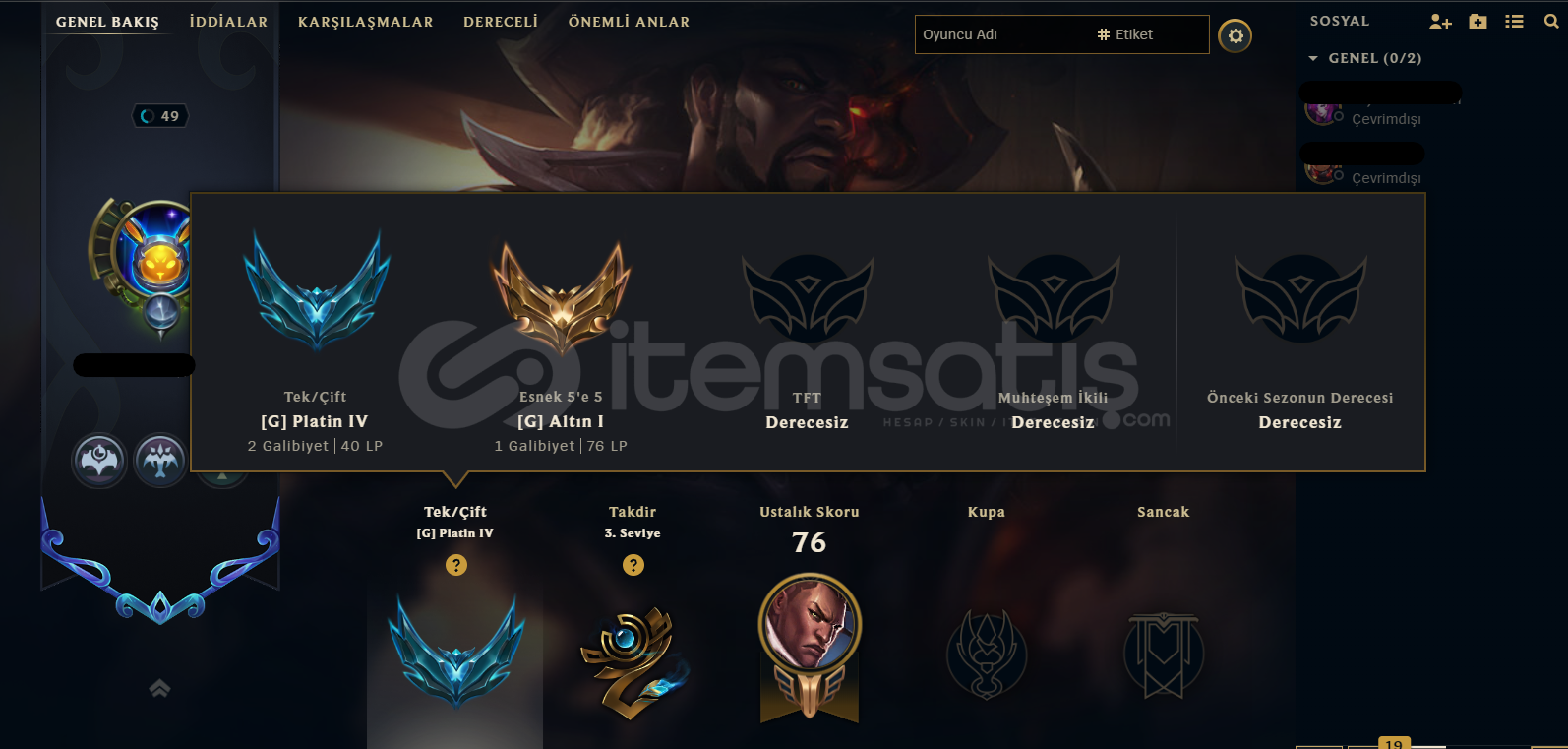Open the ÖNEMLİ ANLAR tab
1568x749 pixels.
pyautogui.click(x=630, y=22)
